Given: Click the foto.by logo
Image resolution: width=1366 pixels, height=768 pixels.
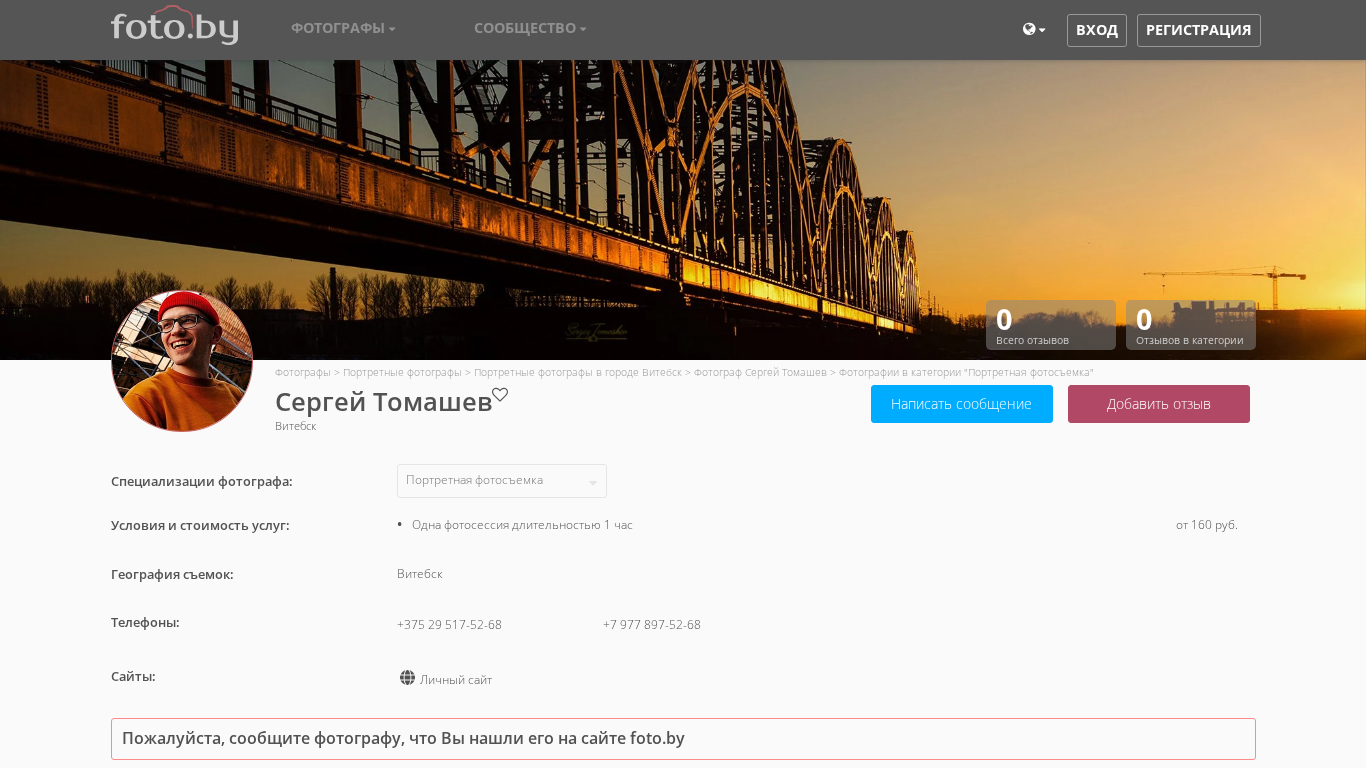Looking at the screenshot, I should click(x=174, y=26).
